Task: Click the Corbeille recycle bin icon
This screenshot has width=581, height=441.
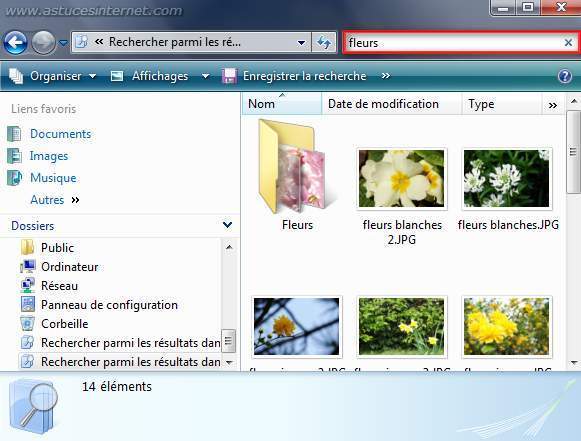Action: 27,324
